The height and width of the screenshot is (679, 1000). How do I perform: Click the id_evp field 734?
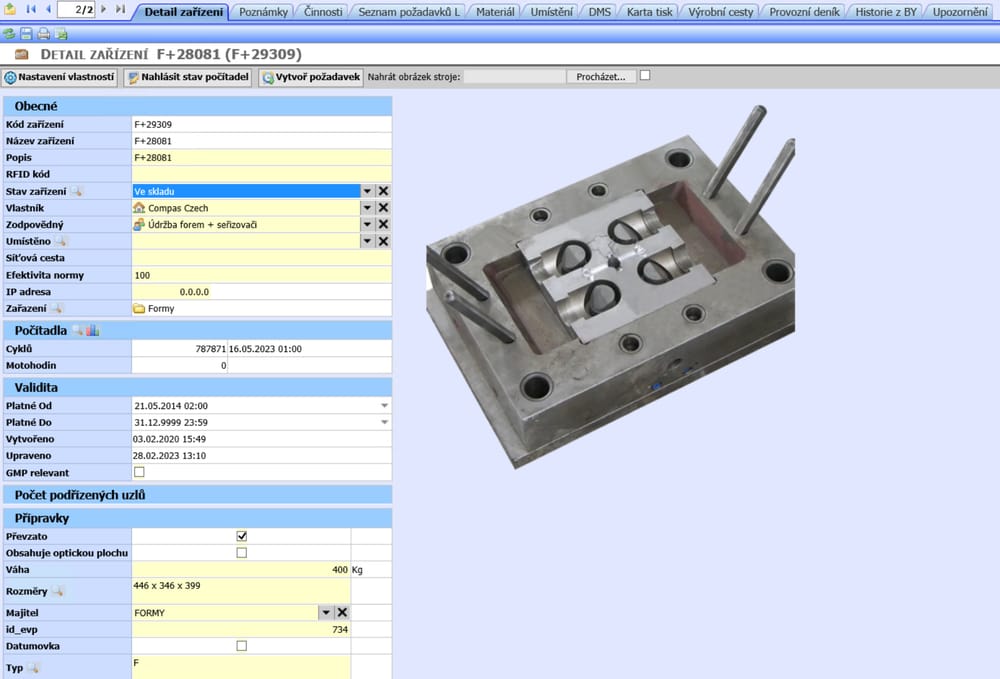(241, 629)
